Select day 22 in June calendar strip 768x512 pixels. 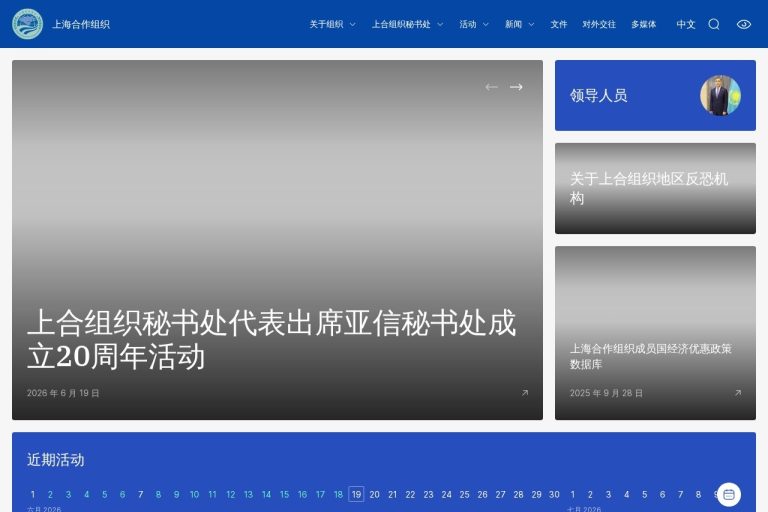point(410,494)
